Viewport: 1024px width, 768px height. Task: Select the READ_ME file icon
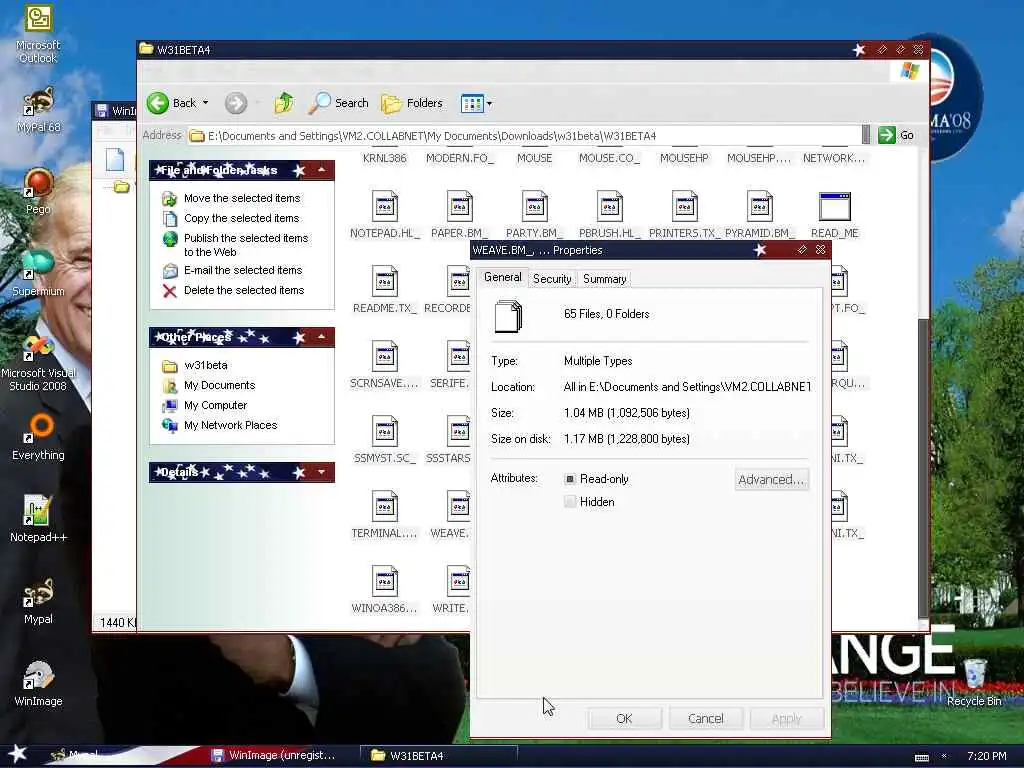[835, 206]
